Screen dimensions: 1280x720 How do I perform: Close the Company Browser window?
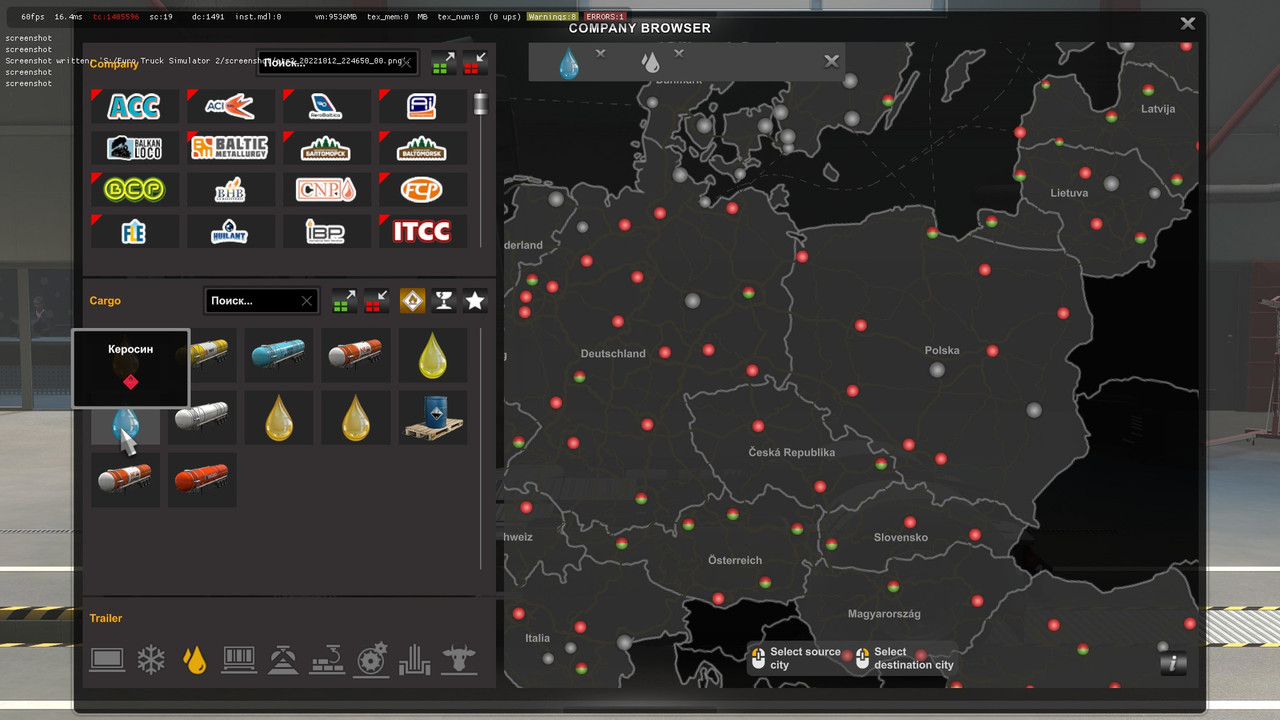coord(1187,23)
